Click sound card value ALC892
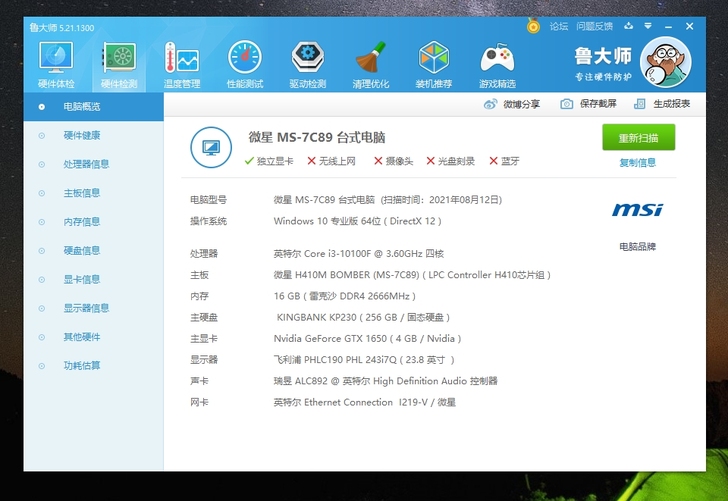The height and width of the screenshot is (501, 728). tap(385, 381)
